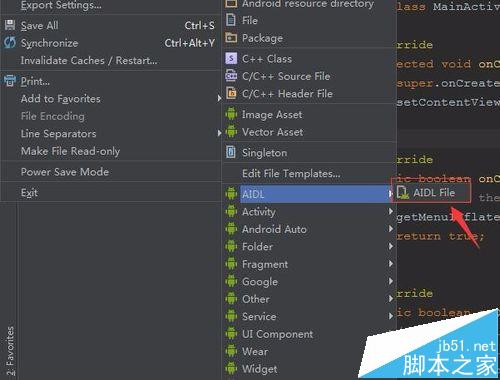Expand the Google submenu arrow
Viewport: 500px width, 380px height.
click(391, 281)
